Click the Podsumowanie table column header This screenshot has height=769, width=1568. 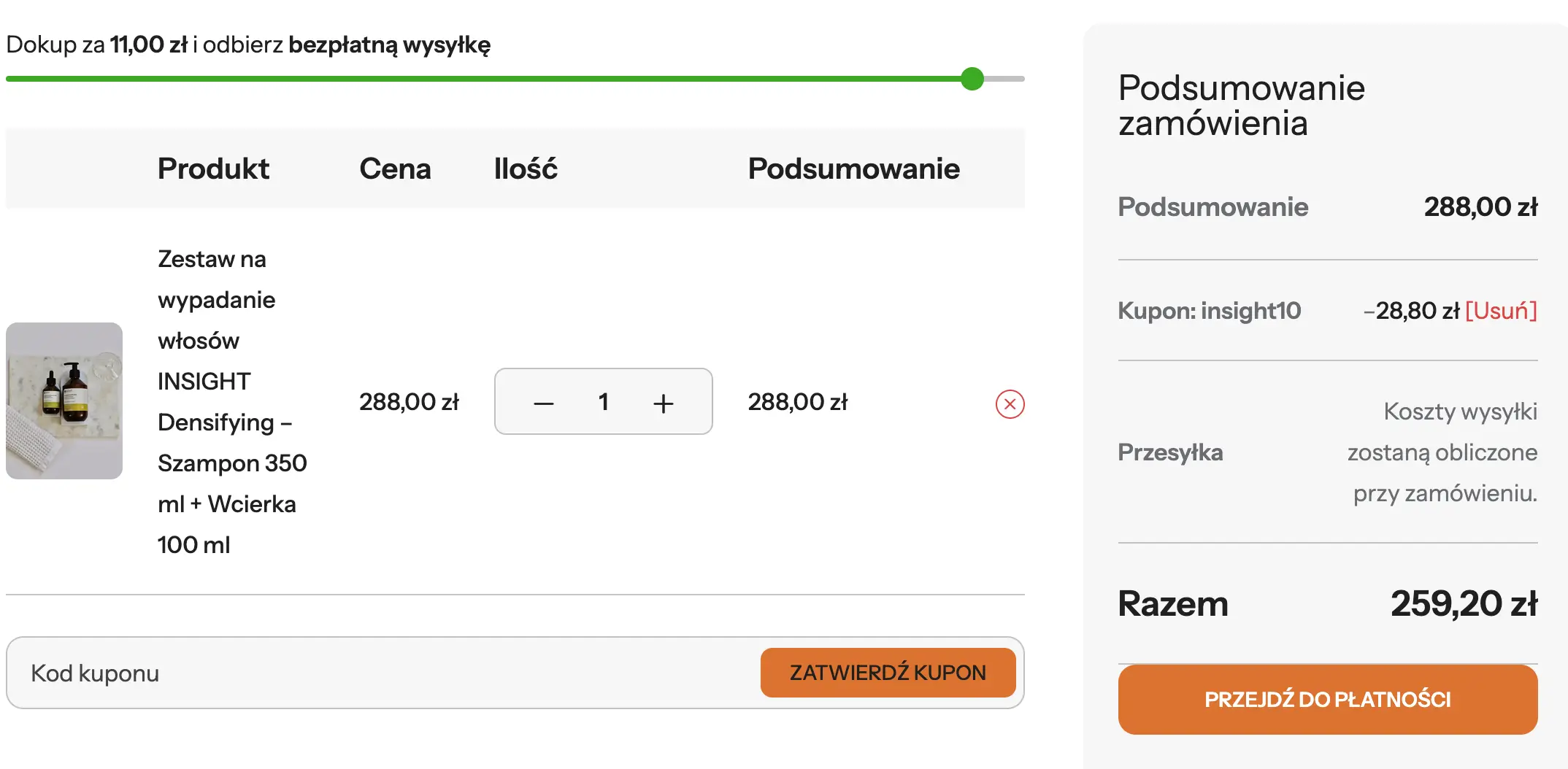853,169
